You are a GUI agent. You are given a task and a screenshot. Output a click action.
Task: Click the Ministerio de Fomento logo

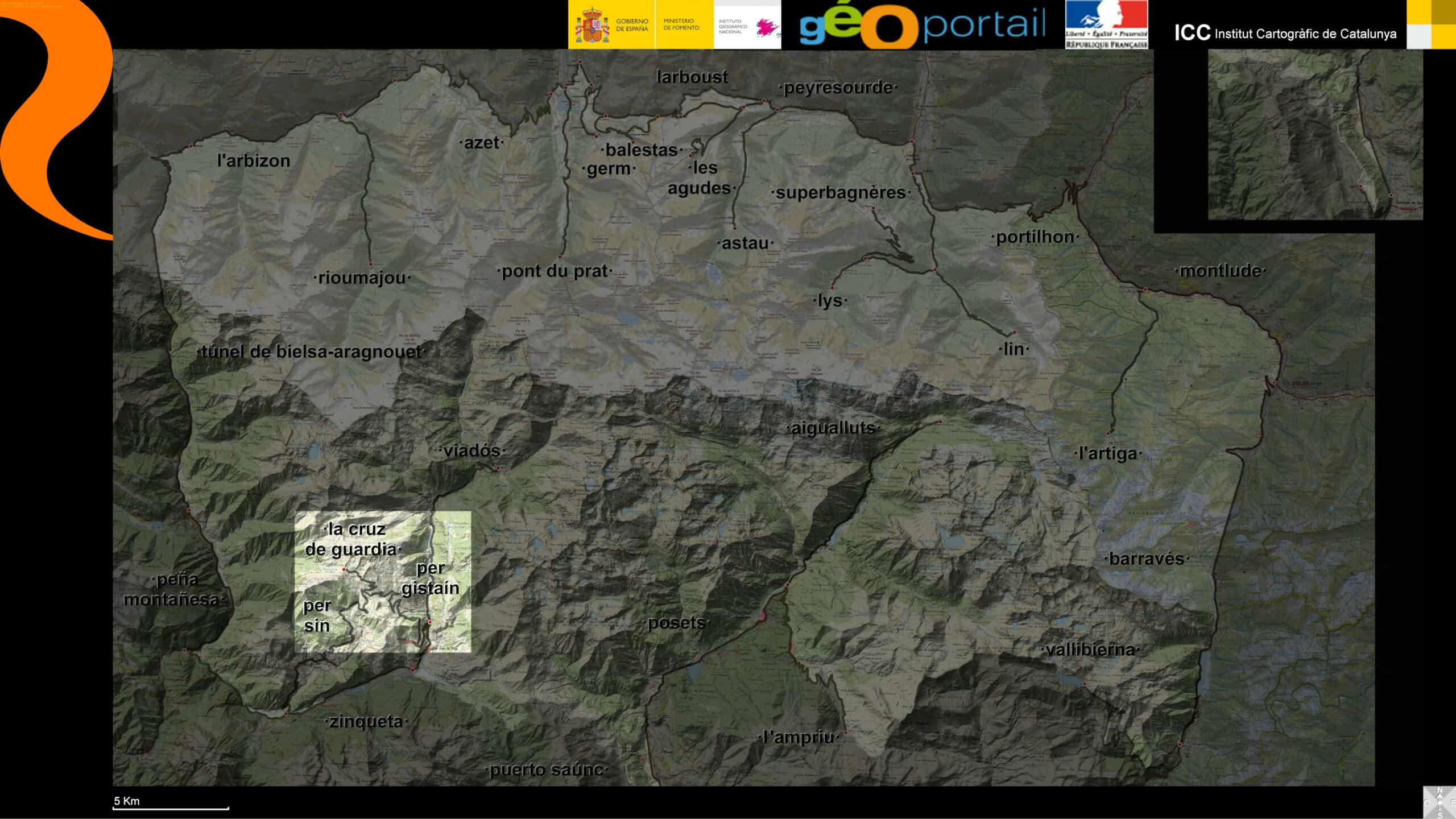tap(684, 25)
